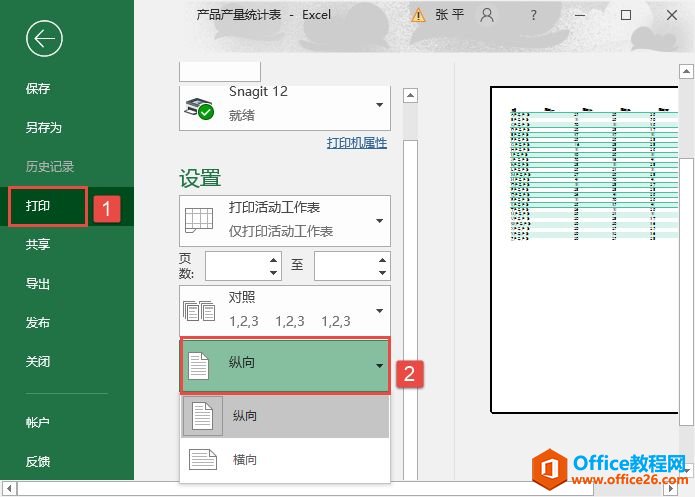Select 纵向 in the orientation list

pyautogui.click(x=285, y=416)
